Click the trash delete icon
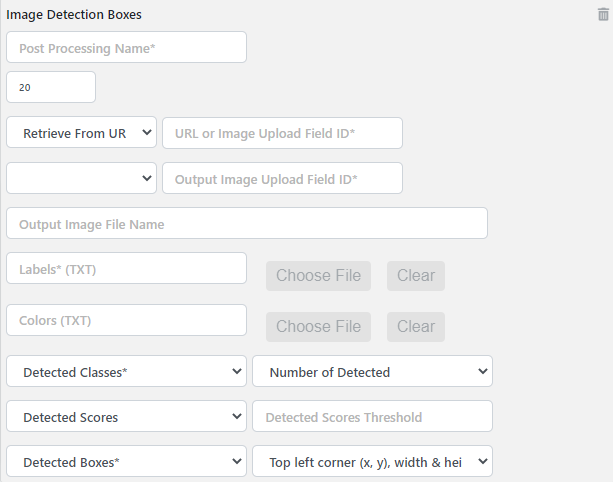This screenshot has width=613, height=482. (x=603, y=14)
